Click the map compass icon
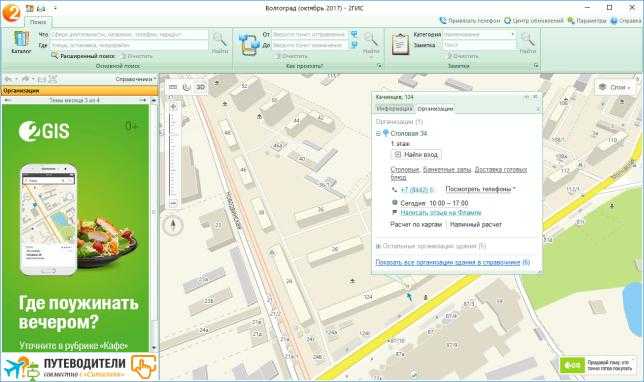Screen dimensions: 644x382 (173, 225)
